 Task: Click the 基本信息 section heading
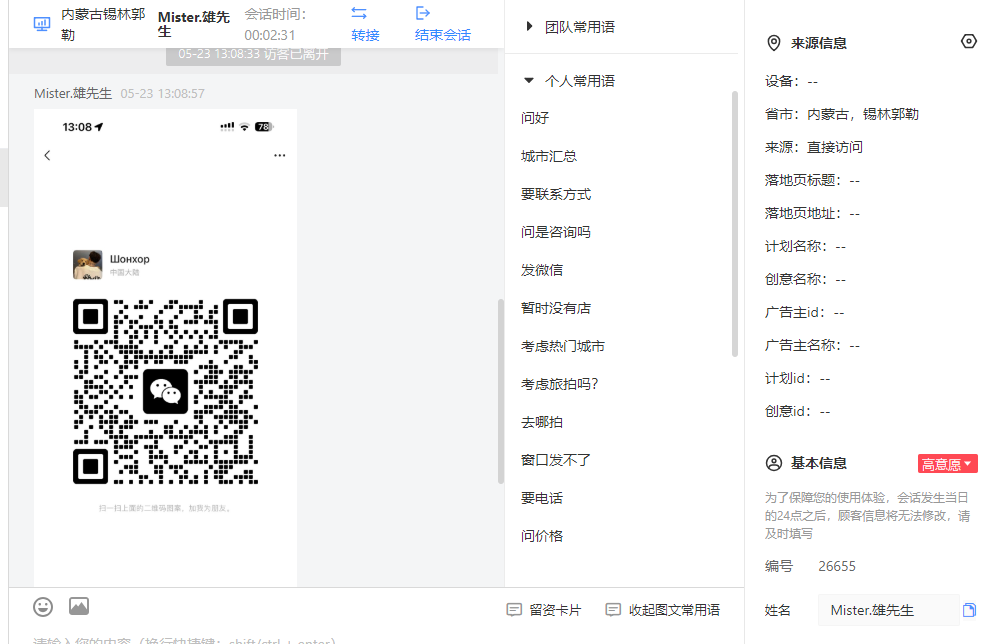(x=818, y=463)
